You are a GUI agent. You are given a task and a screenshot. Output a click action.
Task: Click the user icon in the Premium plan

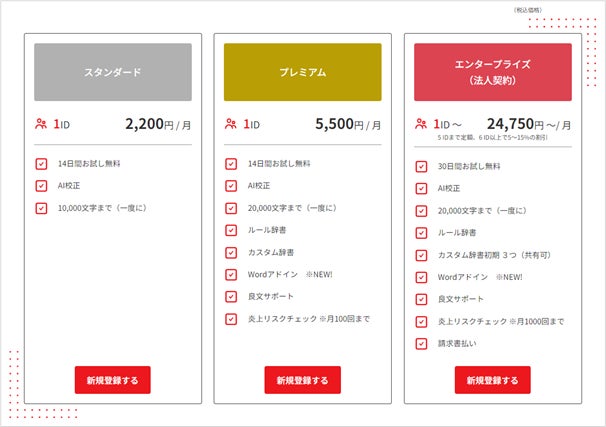click(x=231, y=125)
